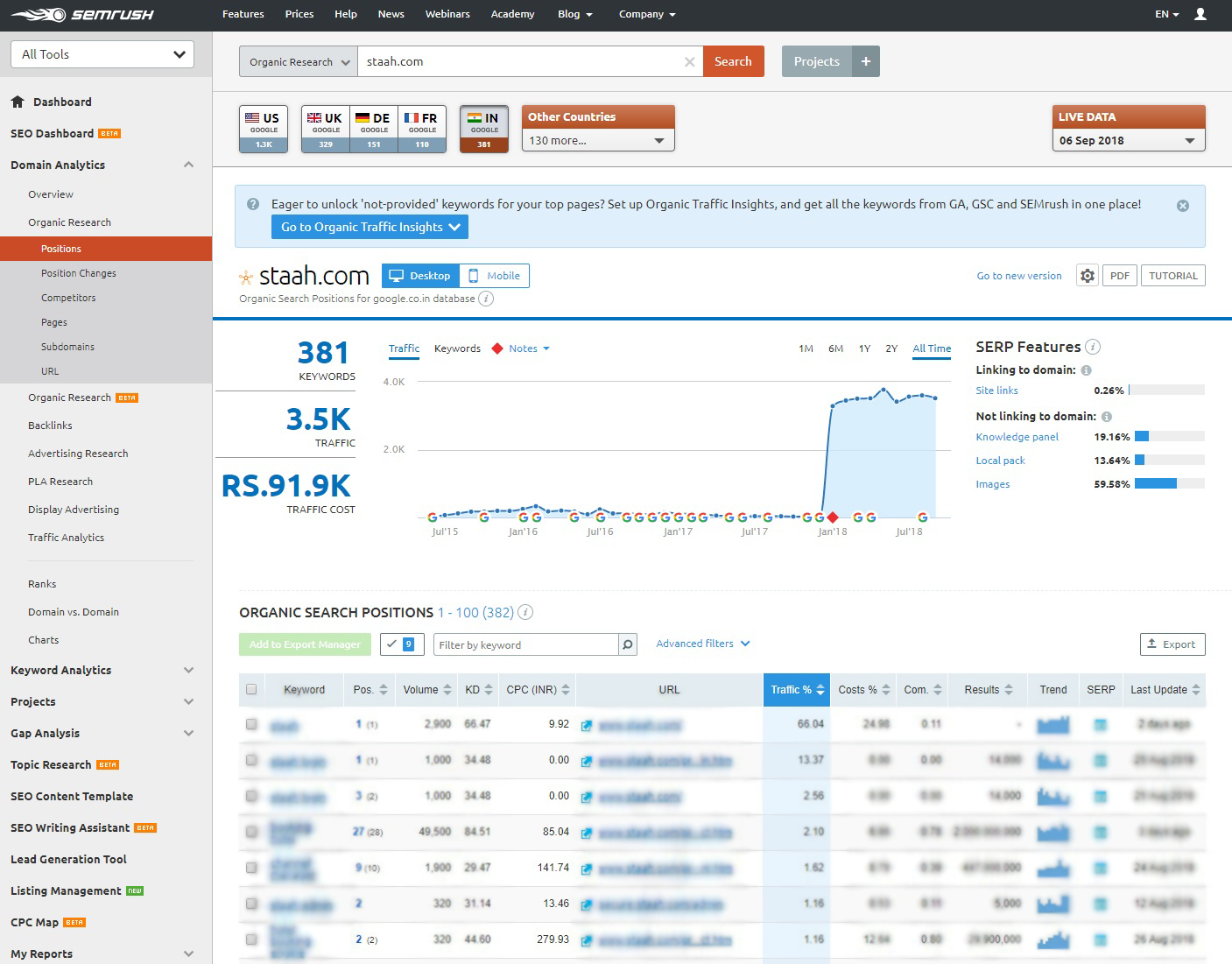Expand the Gap Analysis section
This screenshot has width=1232, height=964.
[x=189, y=733]
